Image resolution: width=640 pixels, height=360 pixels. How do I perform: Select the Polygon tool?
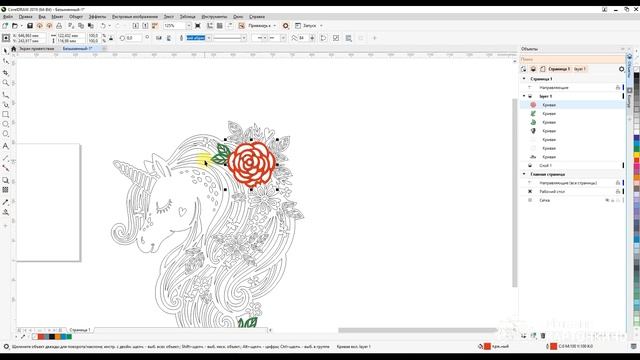tap(5, 134)
